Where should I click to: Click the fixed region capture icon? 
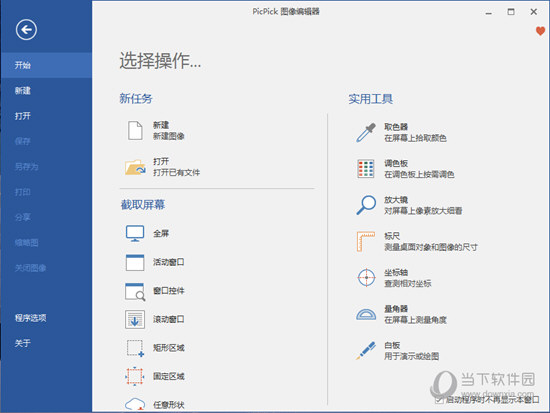[x=135, y=376]
